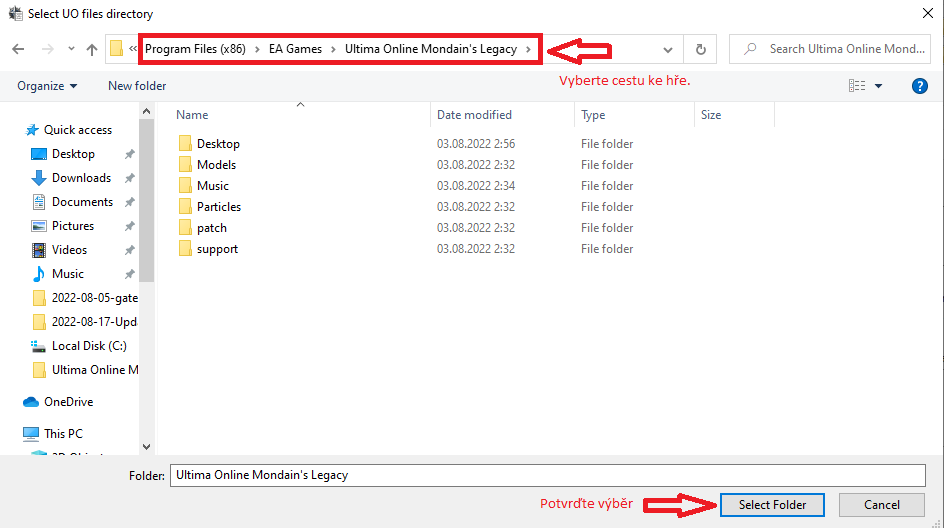Confirm with Select Folder button

pyautogui.click(x=772, y=505)
